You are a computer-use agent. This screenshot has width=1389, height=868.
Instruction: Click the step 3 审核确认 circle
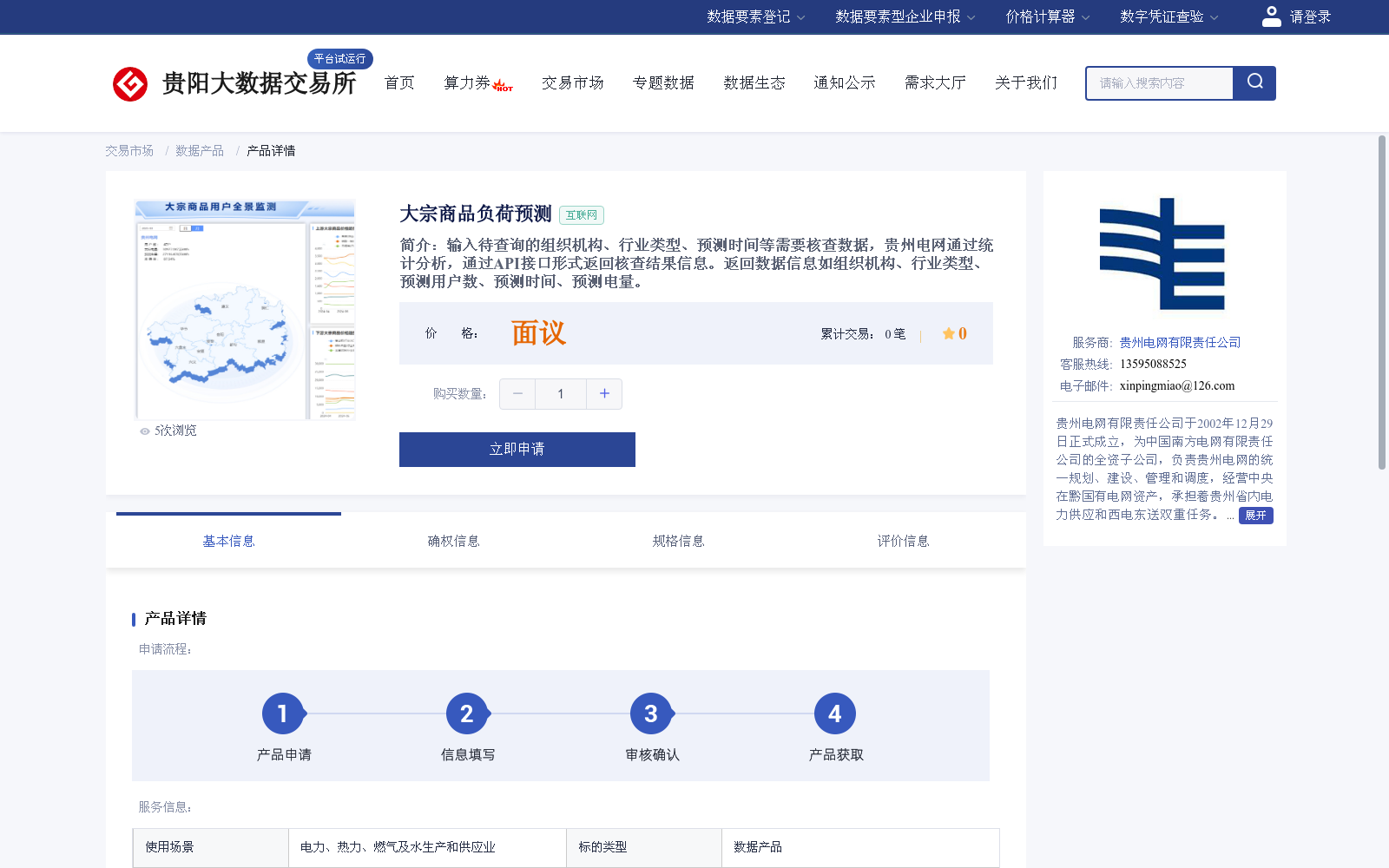pyautogui.click(x=651, y=713)
